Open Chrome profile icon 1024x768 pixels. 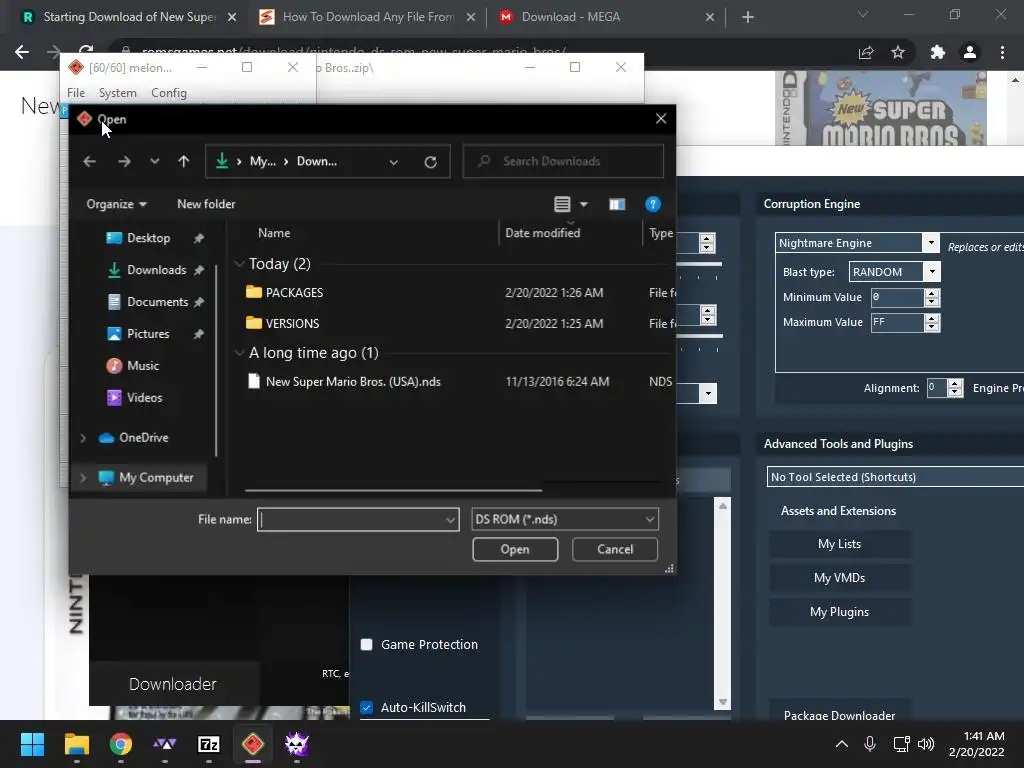[970, 52]
